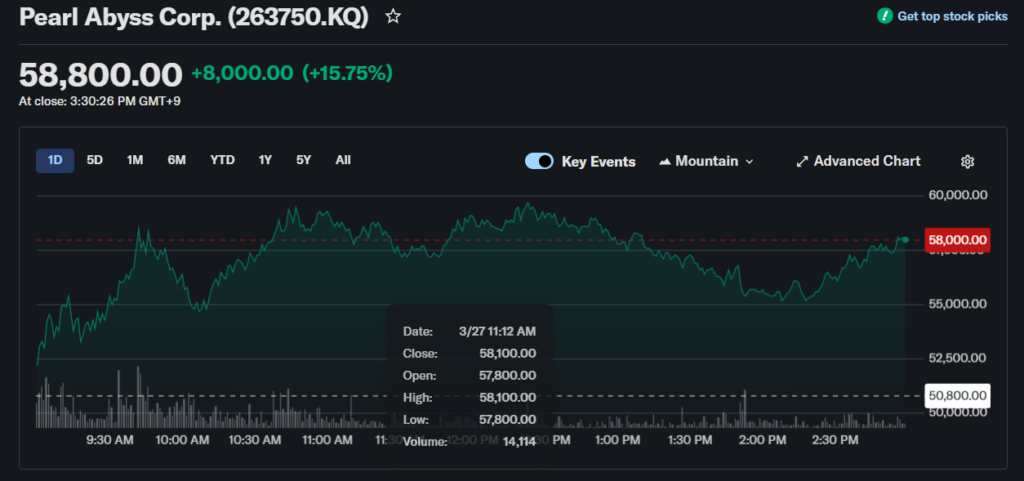This screenshot has height=481, width=1024.
Task: Add Pearl Abyss to watchlist with star icon
Action: pos(394,17)
